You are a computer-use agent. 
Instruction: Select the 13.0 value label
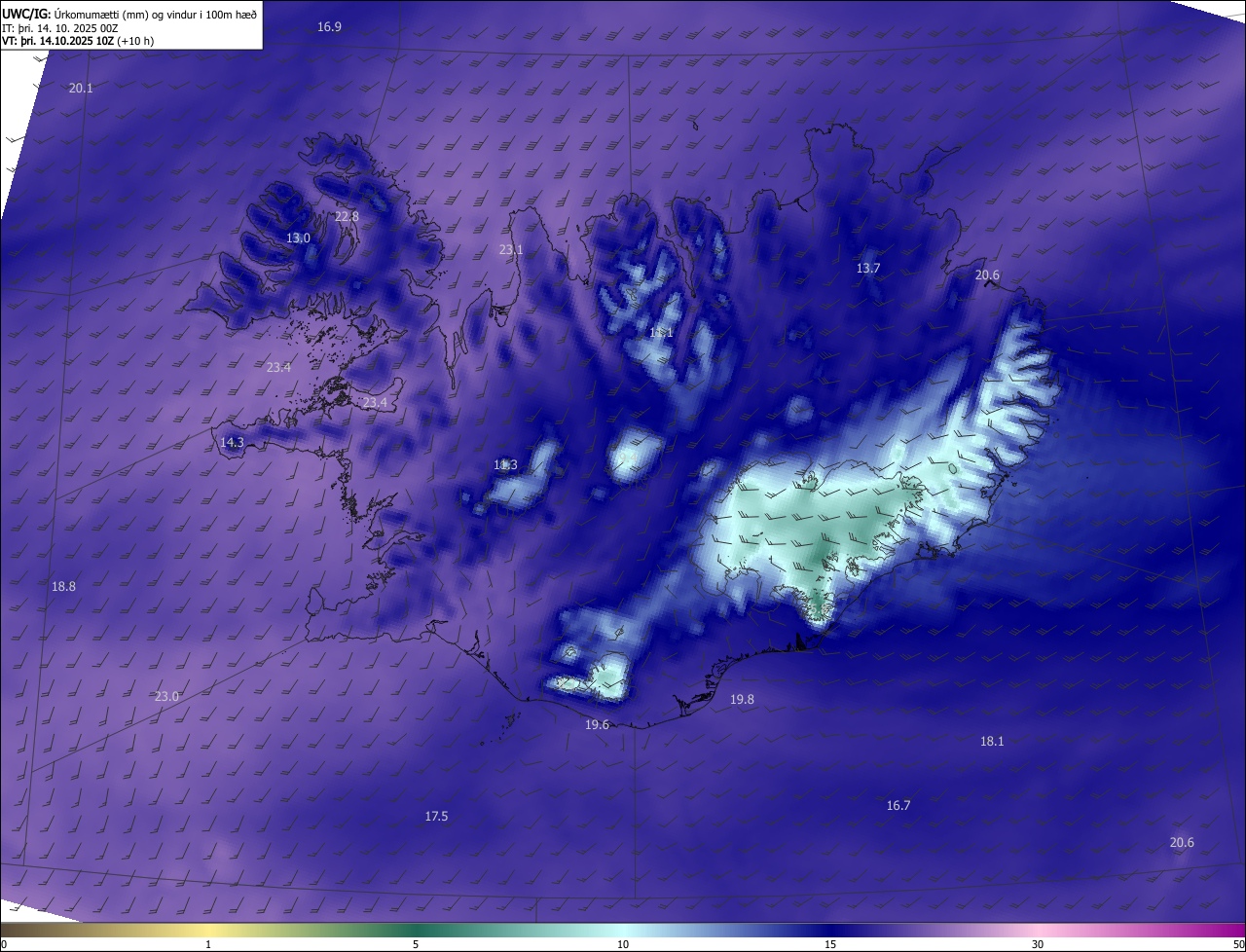[x=298, y=238]
